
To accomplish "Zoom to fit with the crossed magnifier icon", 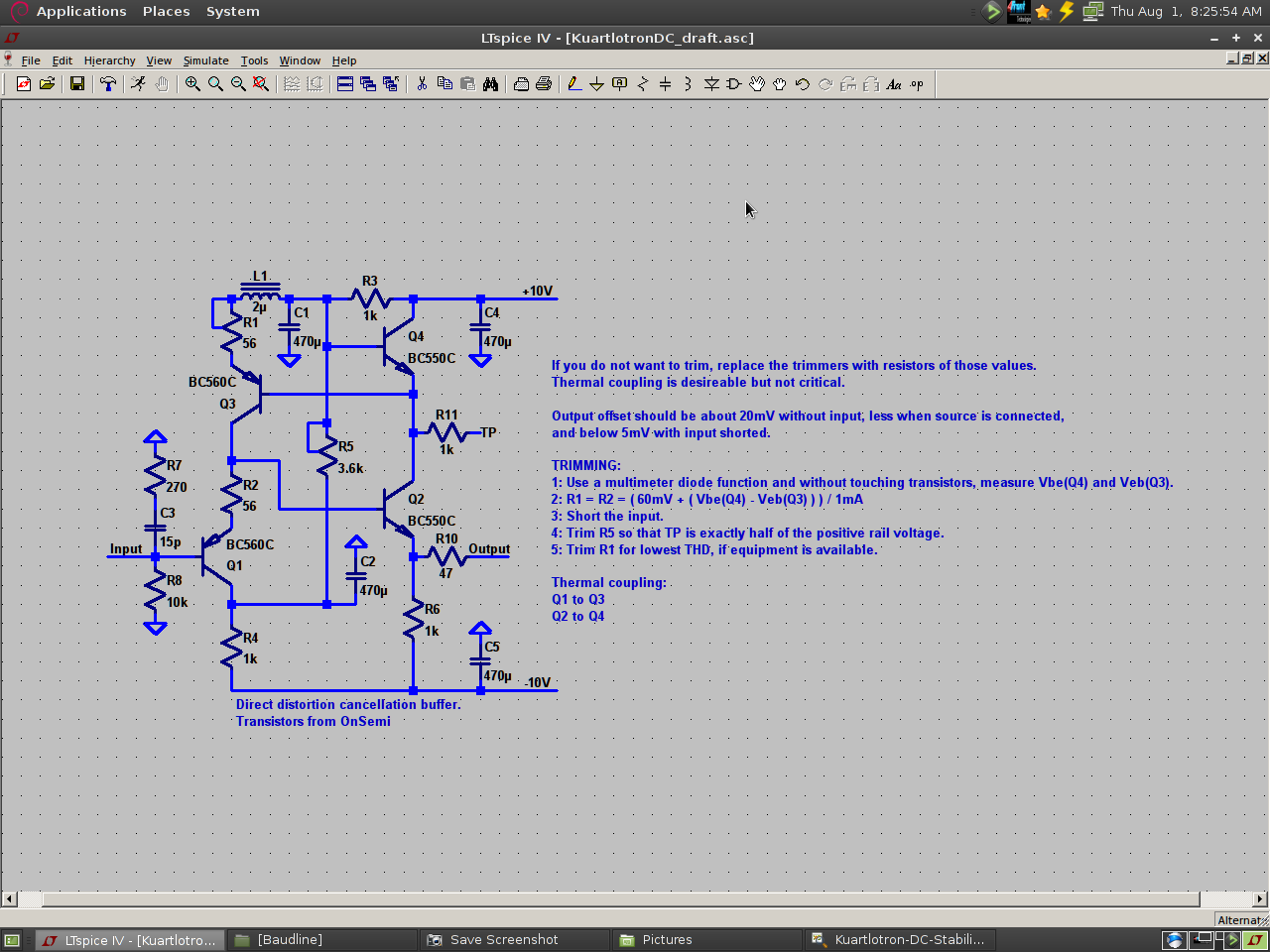I will coord(261,84).
